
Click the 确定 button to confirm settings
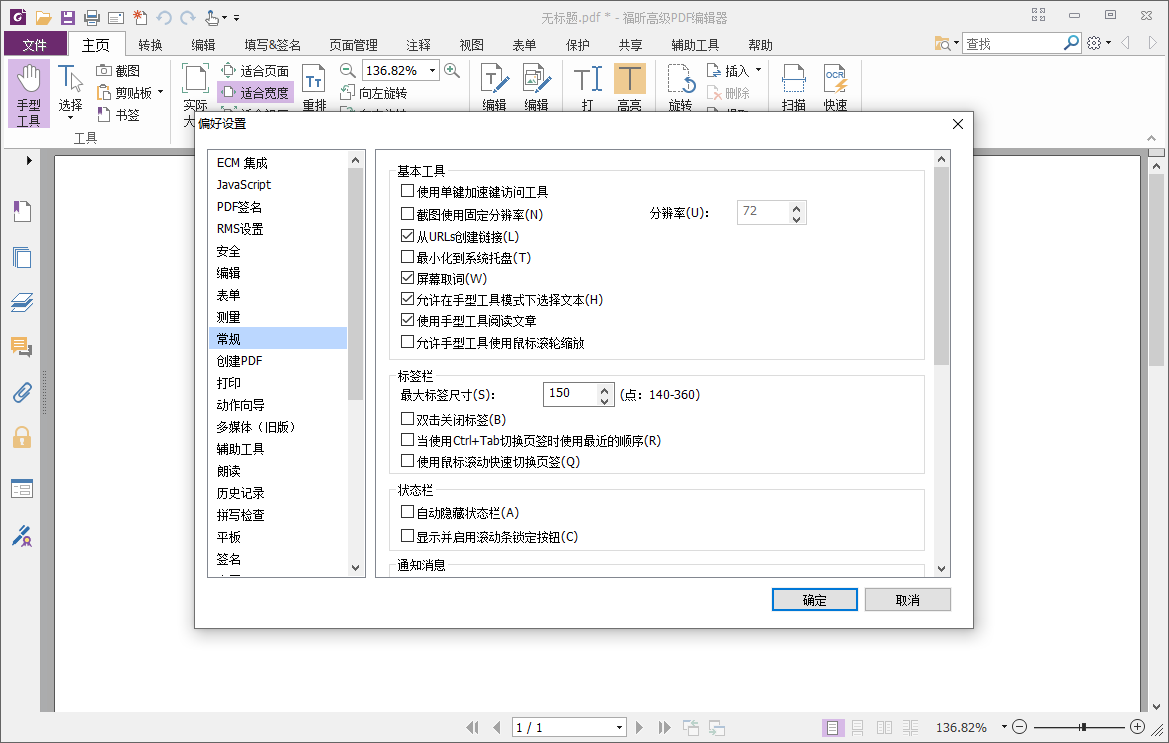tap(814, 599)
